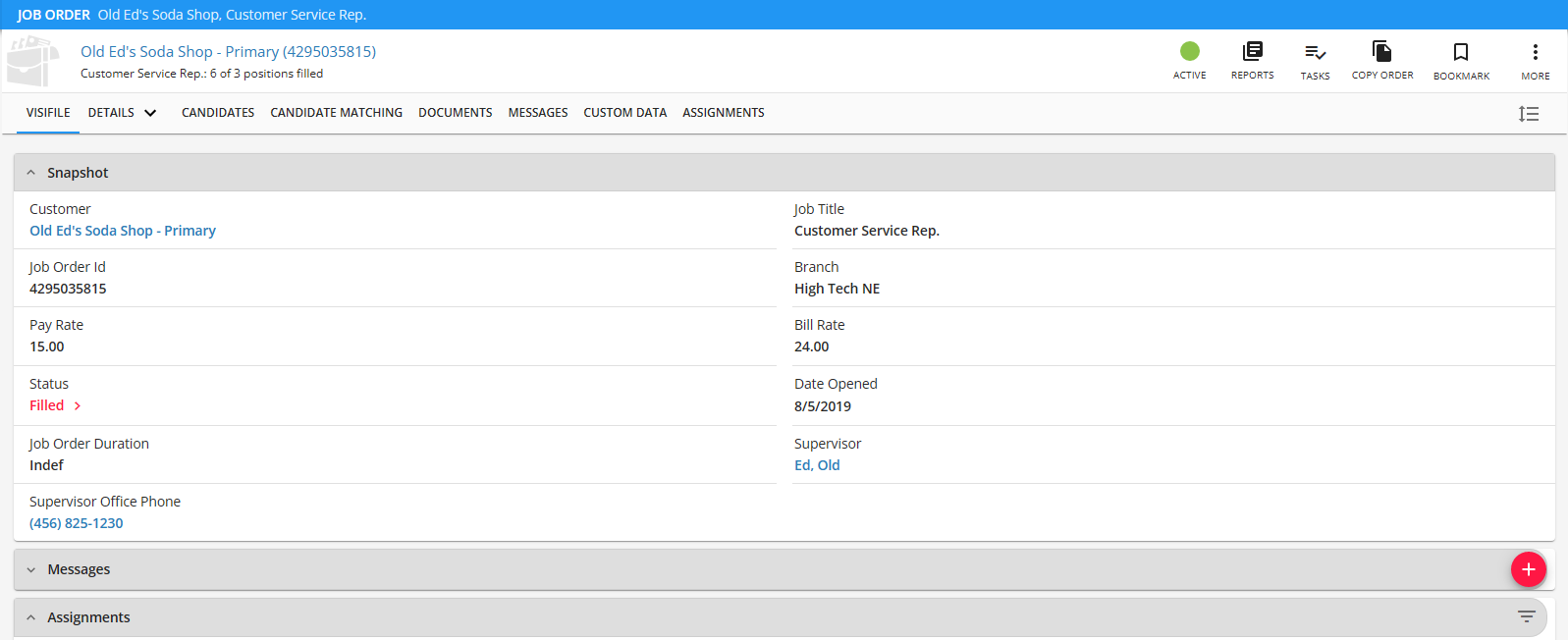Image resolution: width=1568 pixels, height=640 pixels.
Task: Bookmark this job order
Action: (1461, 52)
